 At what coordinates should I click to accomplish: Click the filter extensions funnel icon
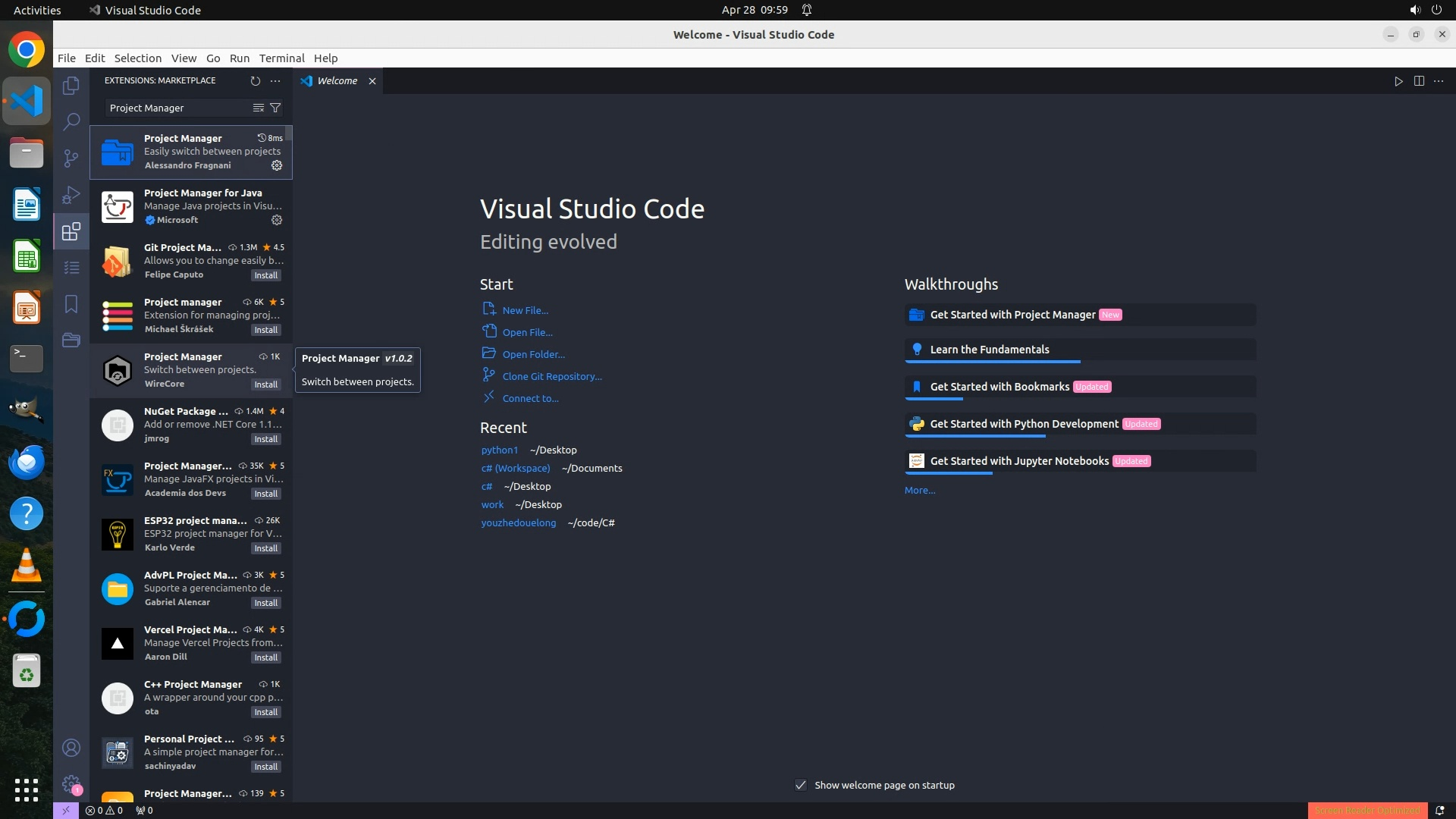[275, 108]
